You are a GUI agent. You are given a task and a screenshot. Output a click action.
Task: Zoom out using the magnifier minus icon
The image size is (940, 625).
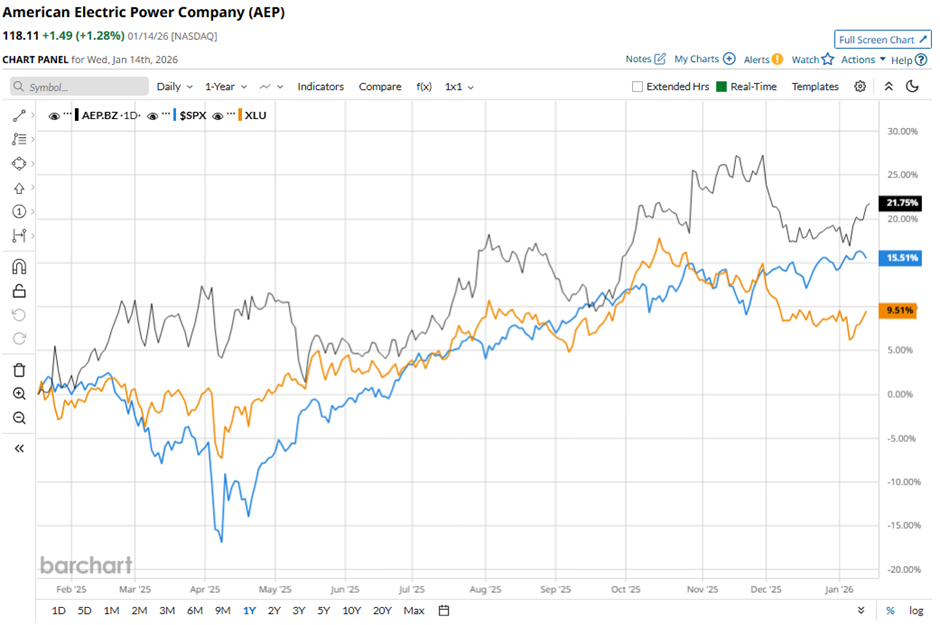[x=19, y=418]
